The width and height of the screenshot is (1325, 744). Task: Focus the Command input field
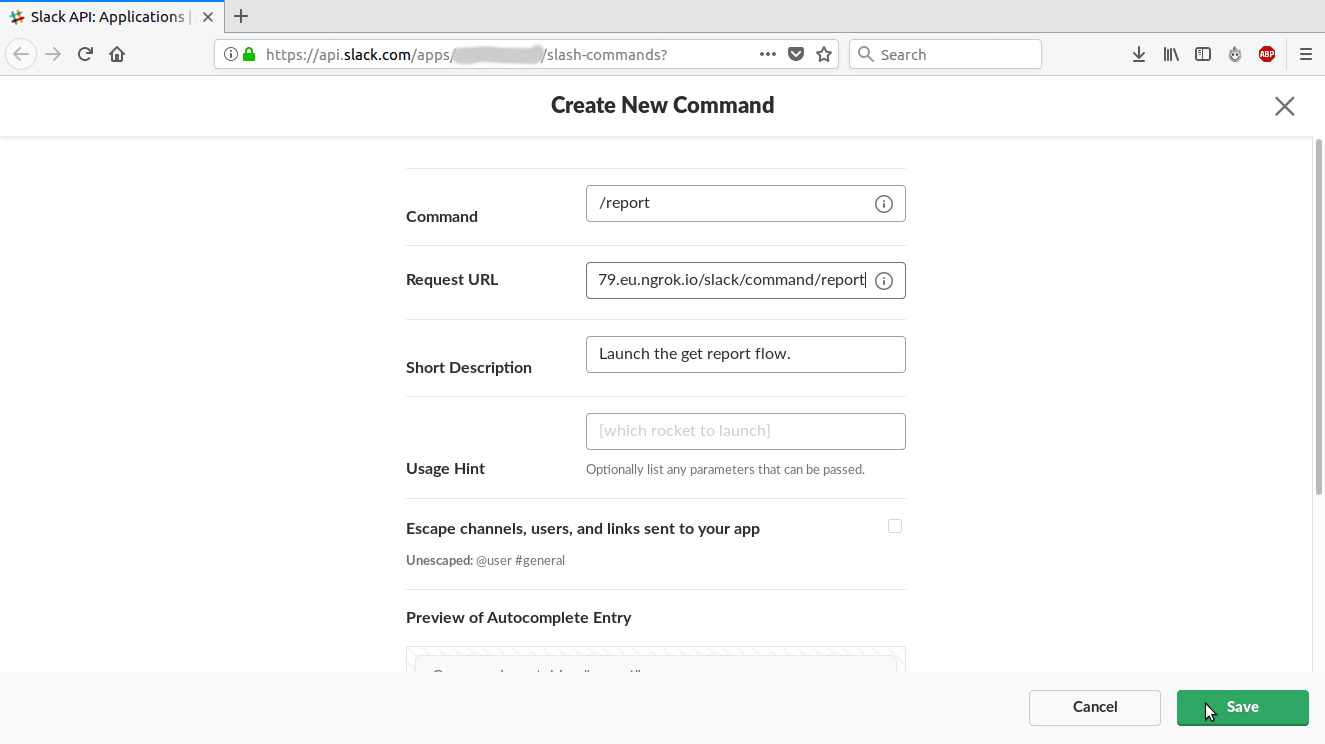(x=746, y=203)
